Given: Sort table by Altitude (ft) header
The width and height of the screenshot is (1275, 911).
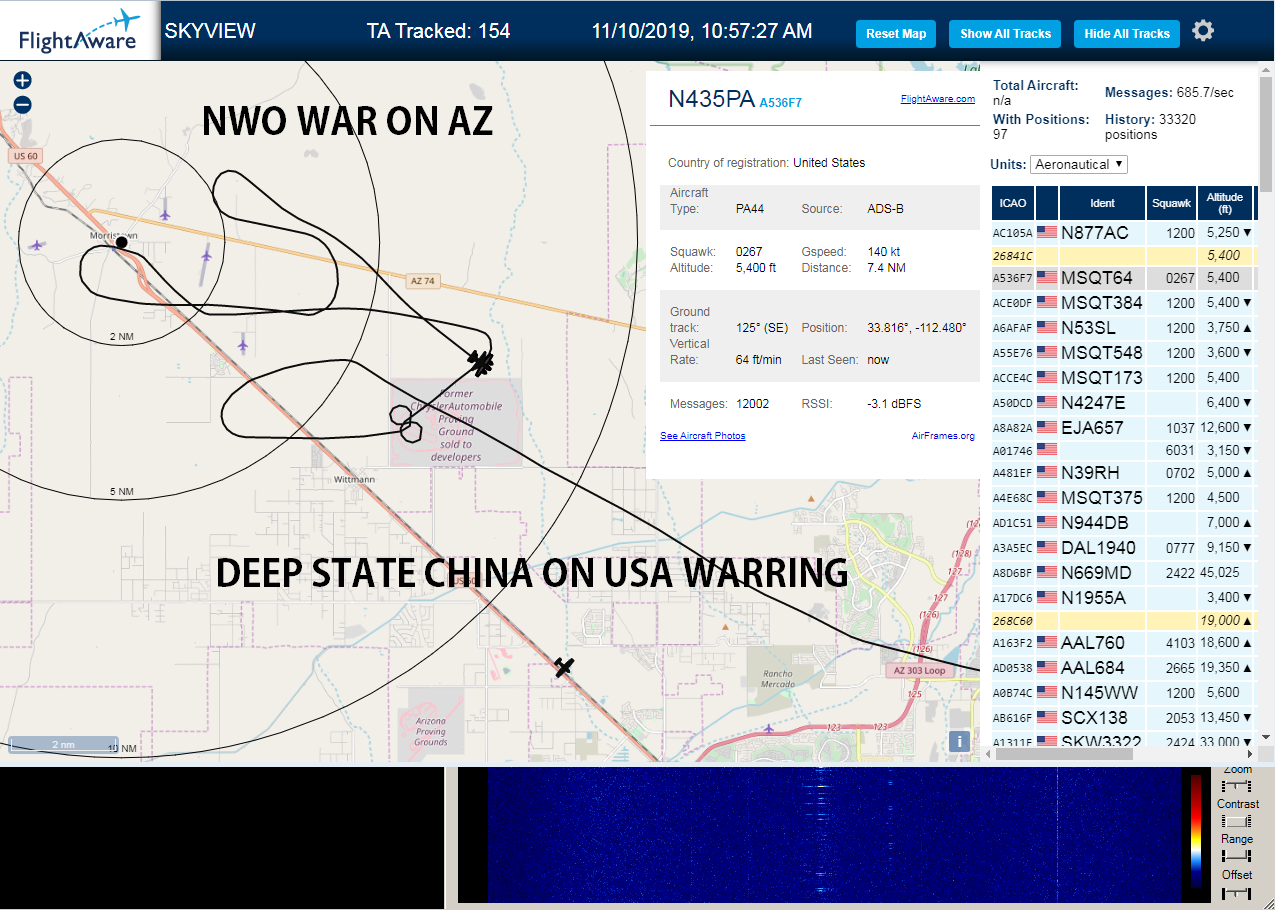Looking at the screenshot, I should tap(1224, 203).
